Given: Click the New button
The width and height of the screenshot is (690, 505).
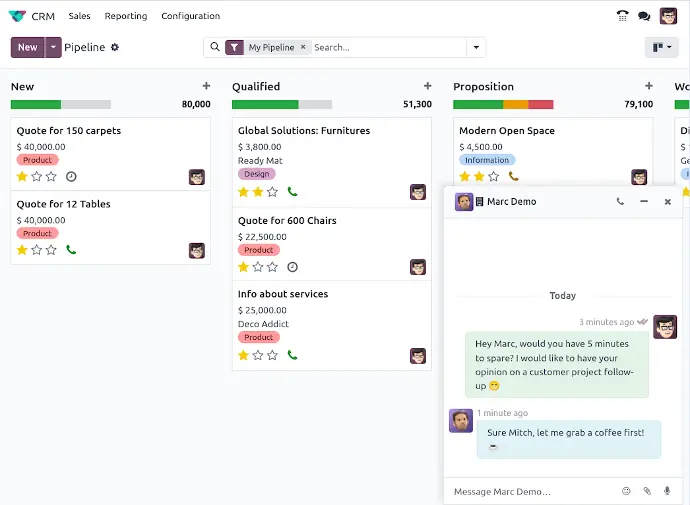Looking at the screenshot, I should click(28, 47).
